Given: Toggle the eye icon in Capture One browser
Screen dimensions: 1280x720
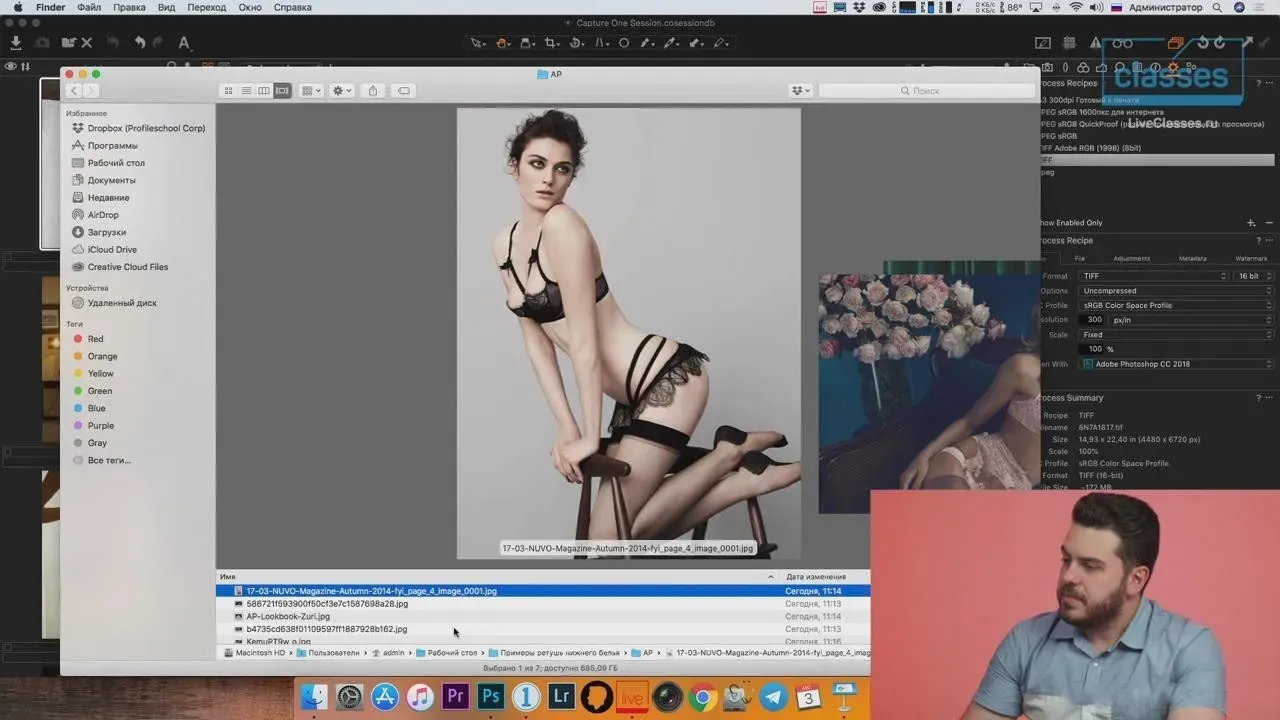Looking at the screenshot, I should point(11,67).
